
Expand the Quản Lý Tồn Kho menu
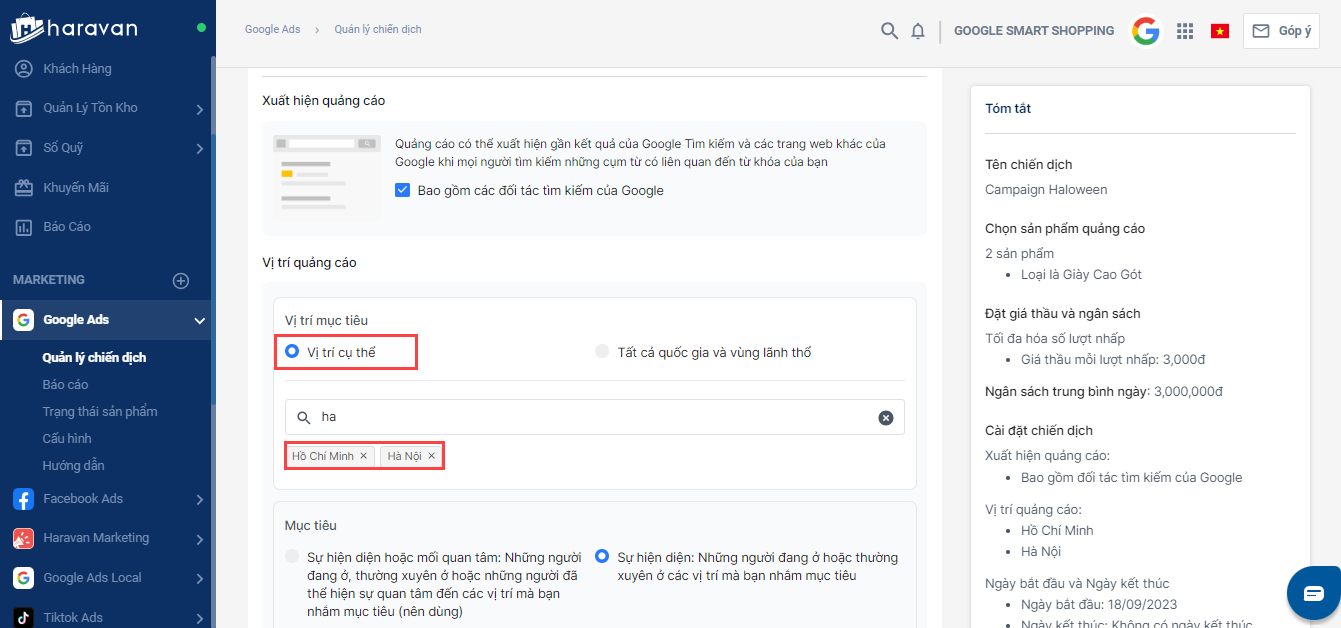point(199,109)
